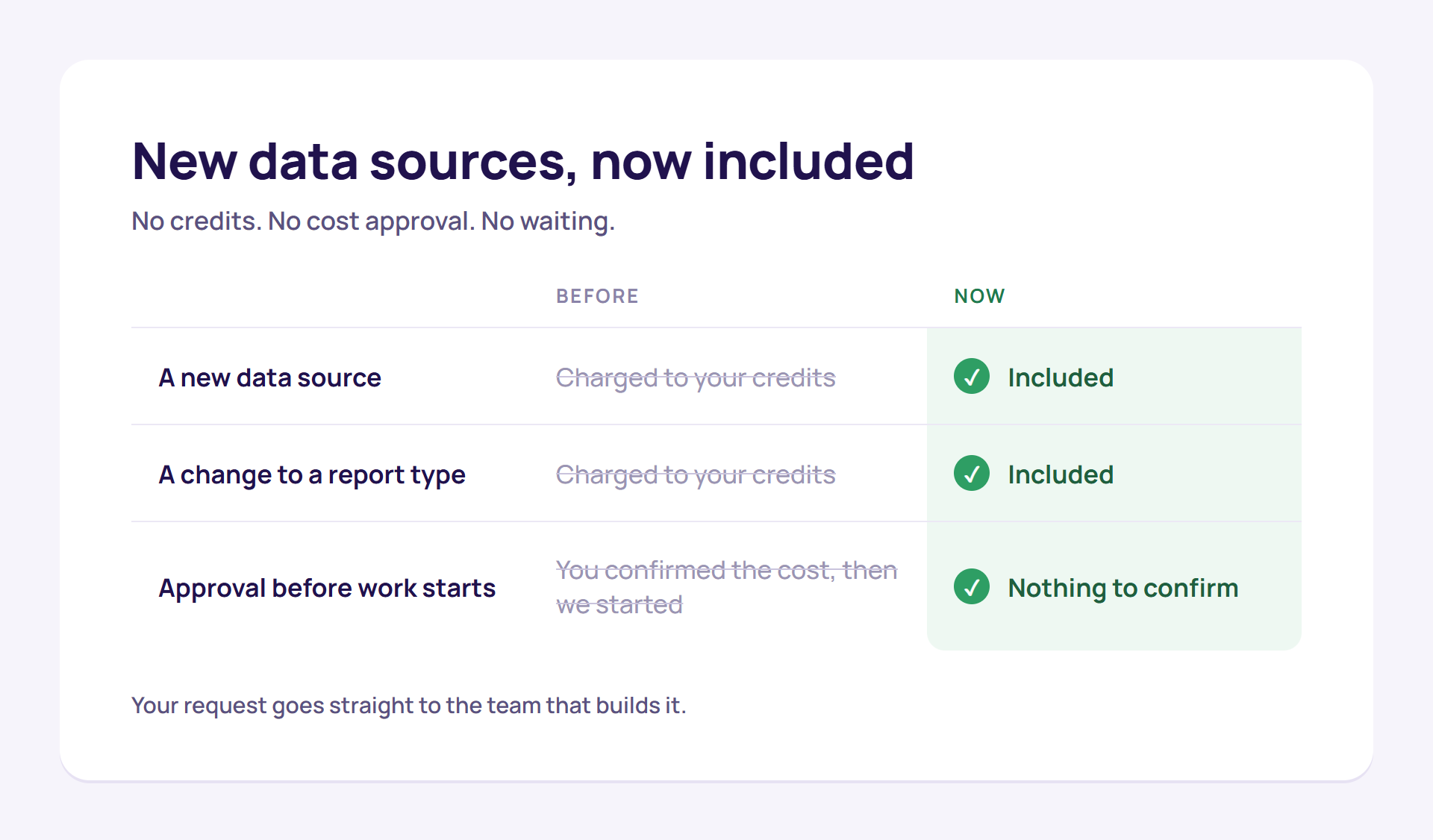Image resolution: width=1433 pixels, height=840 pixels.
Task: Click struck-through text 'You confirmed the cost, then we started'
Action: tap(726, 587)
